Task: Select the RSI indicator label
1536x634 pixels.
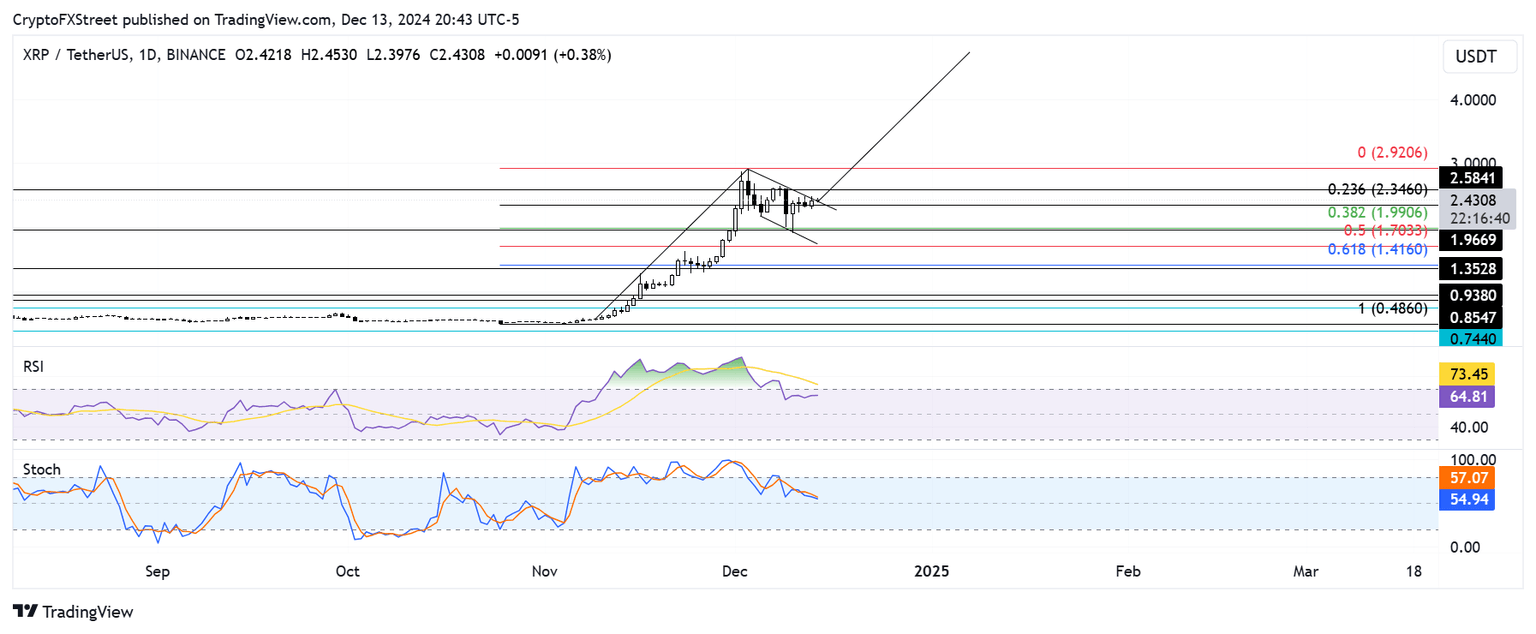Action: (35, 367)
